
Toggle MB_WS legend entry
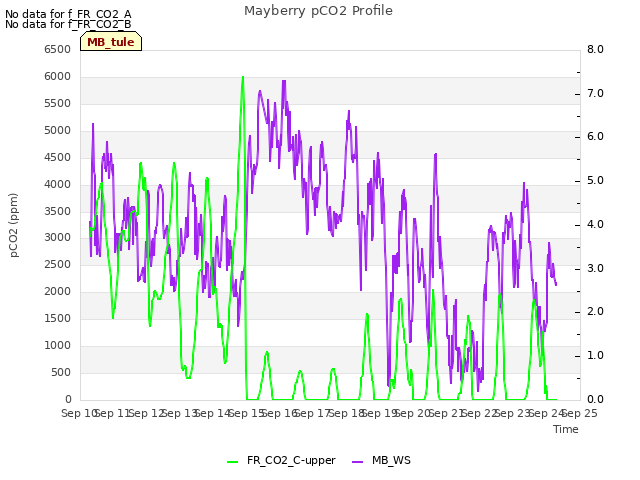click(381, 461)
